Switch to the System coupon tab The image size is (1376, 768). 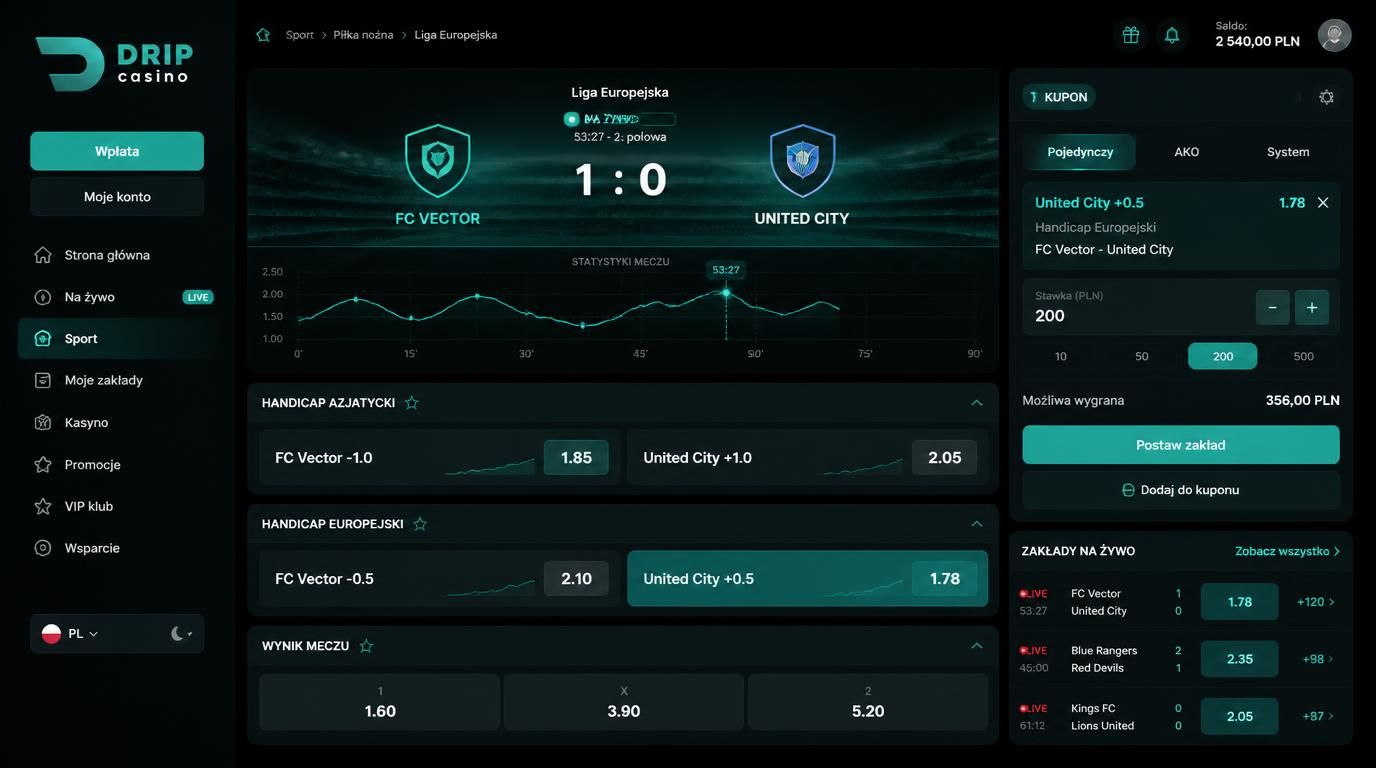(1288, 152)
